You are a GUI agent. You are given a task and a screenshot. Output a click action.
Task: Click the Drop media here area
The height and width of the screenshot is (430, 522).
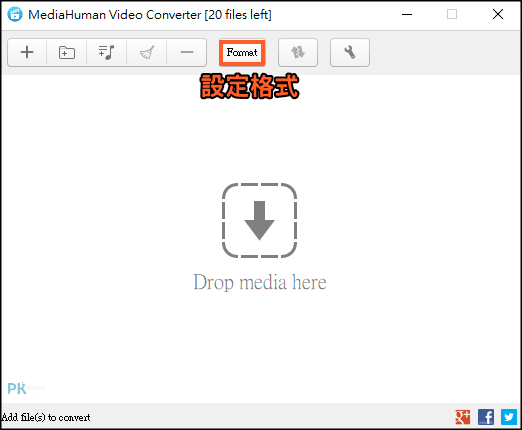coord(260,237)
